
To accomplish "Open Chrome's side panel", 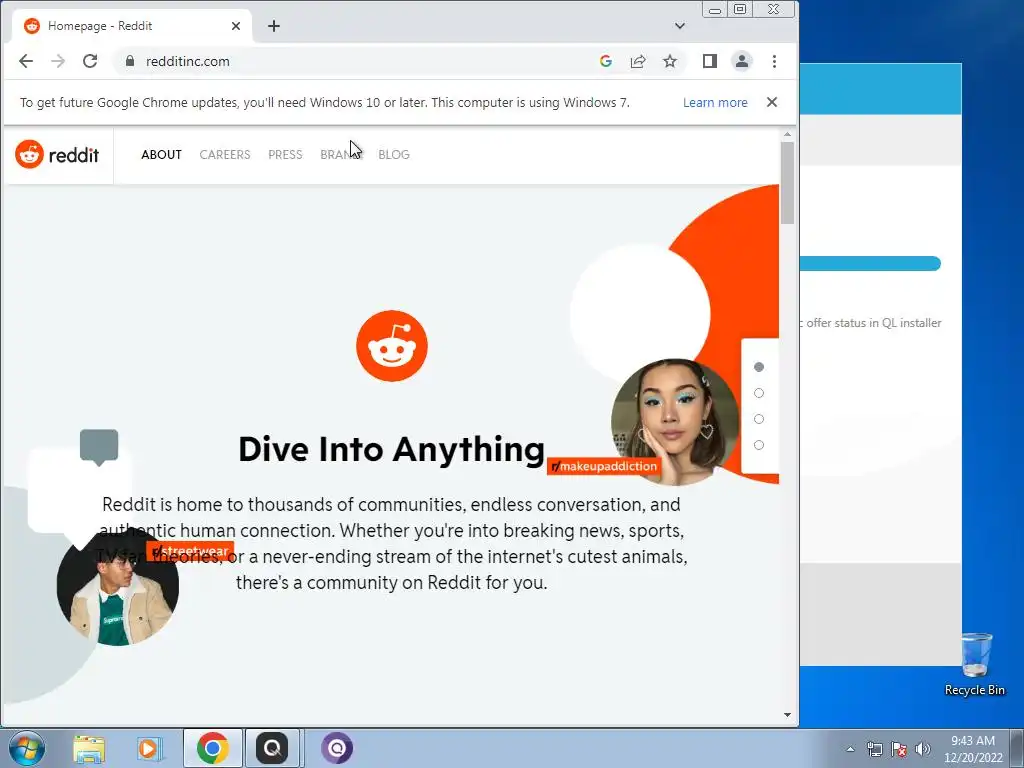I will click(710, 61).
